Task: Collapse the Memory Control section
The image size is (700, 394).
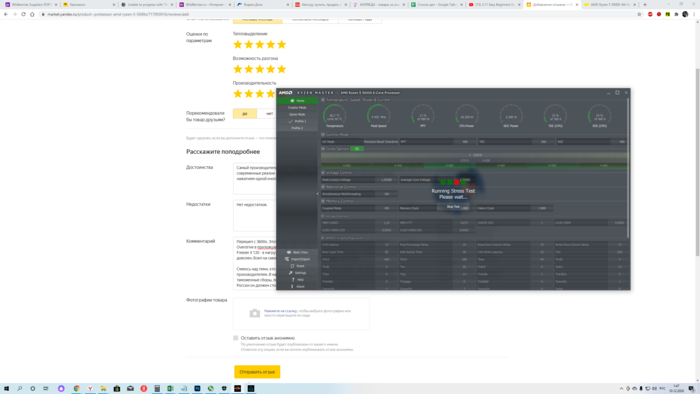Action: pos(323,201)
